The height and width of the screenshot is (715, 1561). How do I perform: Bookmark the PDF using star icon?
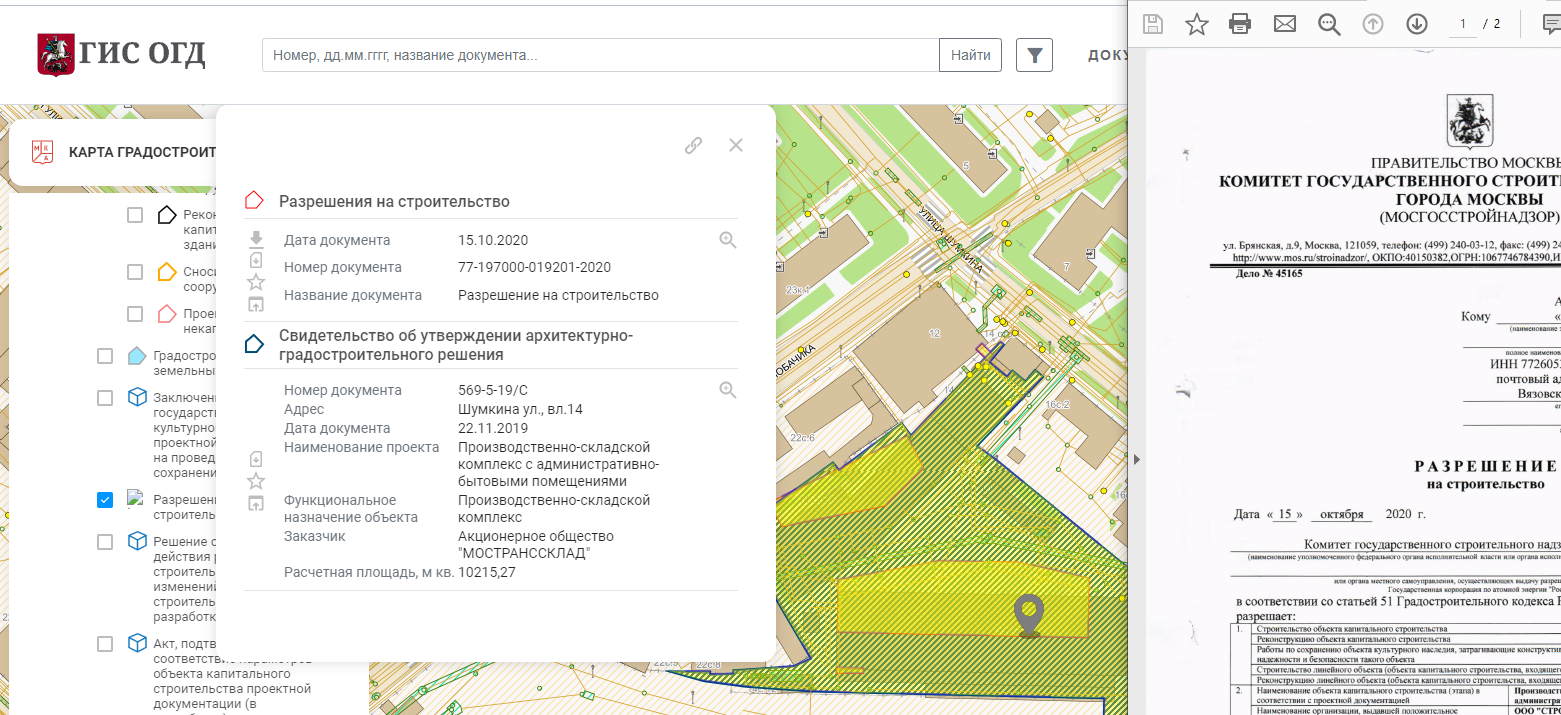pos(1197,24)
